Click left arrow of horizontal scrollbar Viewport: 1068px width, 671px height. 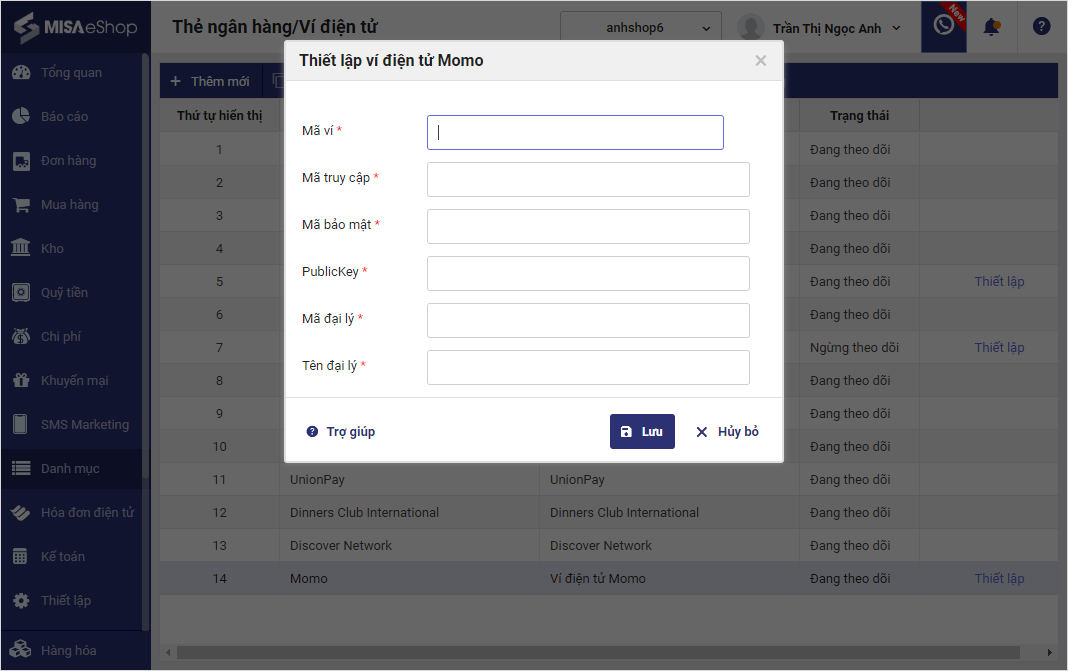click(168, 653)
